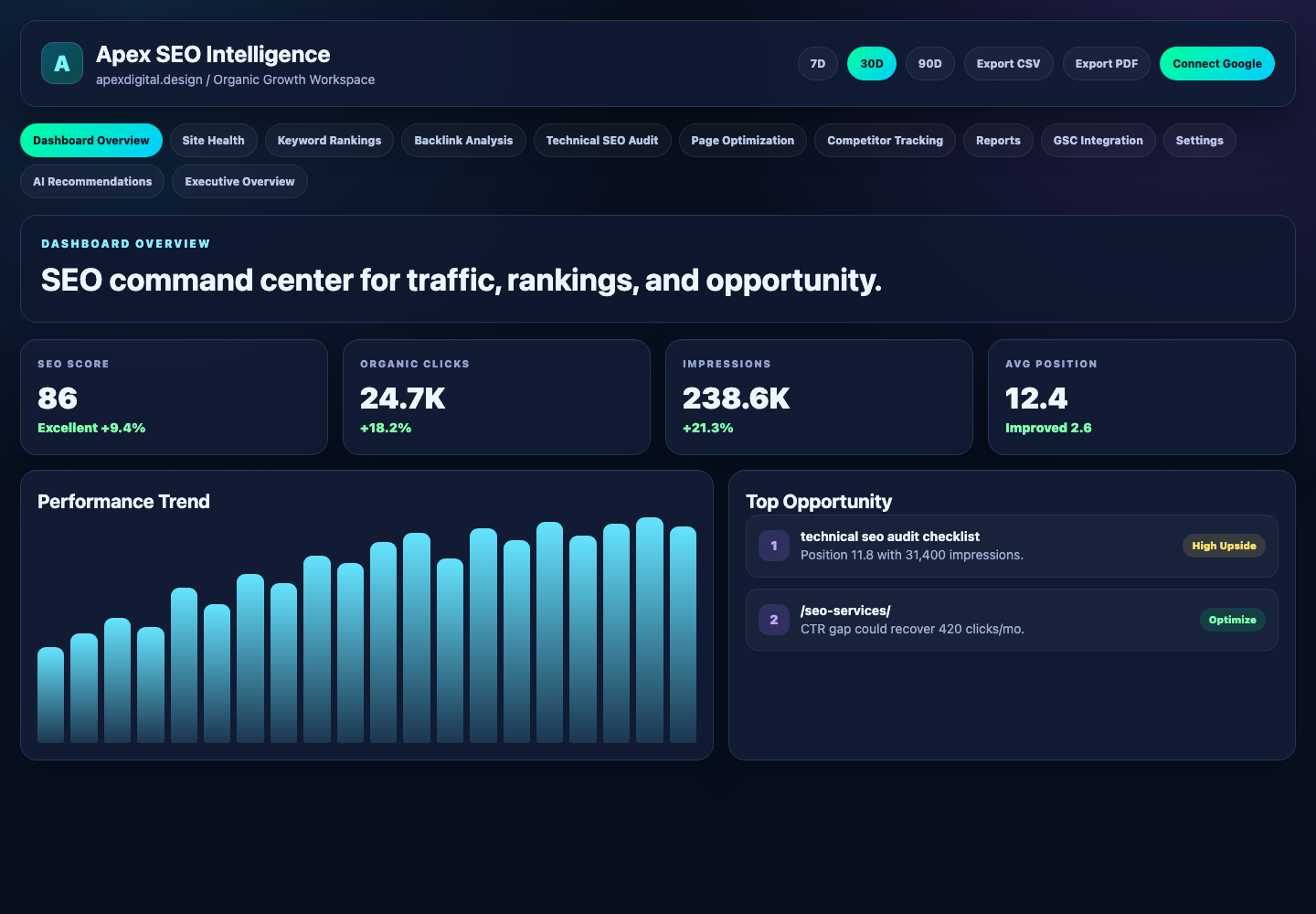The width and height of the screenshot is (1316, 914).
Task: Click the Impressions card
Action: pyautogui.click(x=819, y=398)
